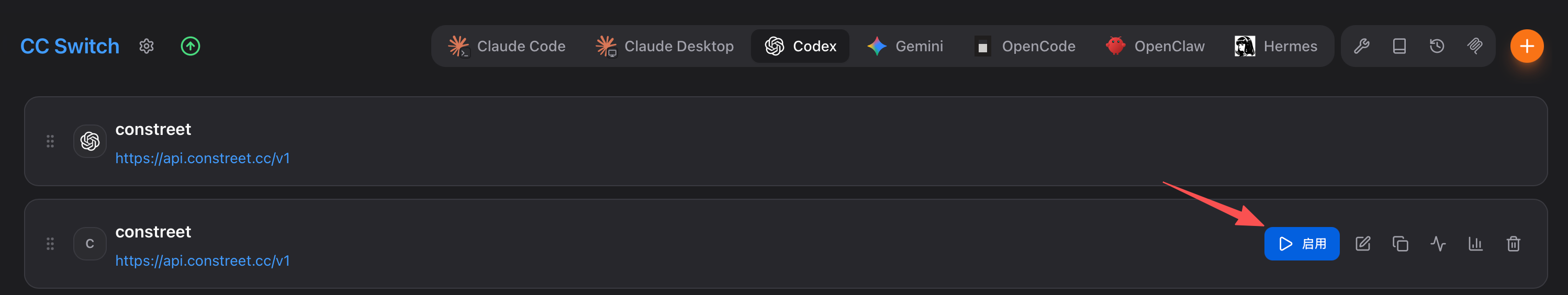Add a provider with orange plus button

(x=1527, y=46)
